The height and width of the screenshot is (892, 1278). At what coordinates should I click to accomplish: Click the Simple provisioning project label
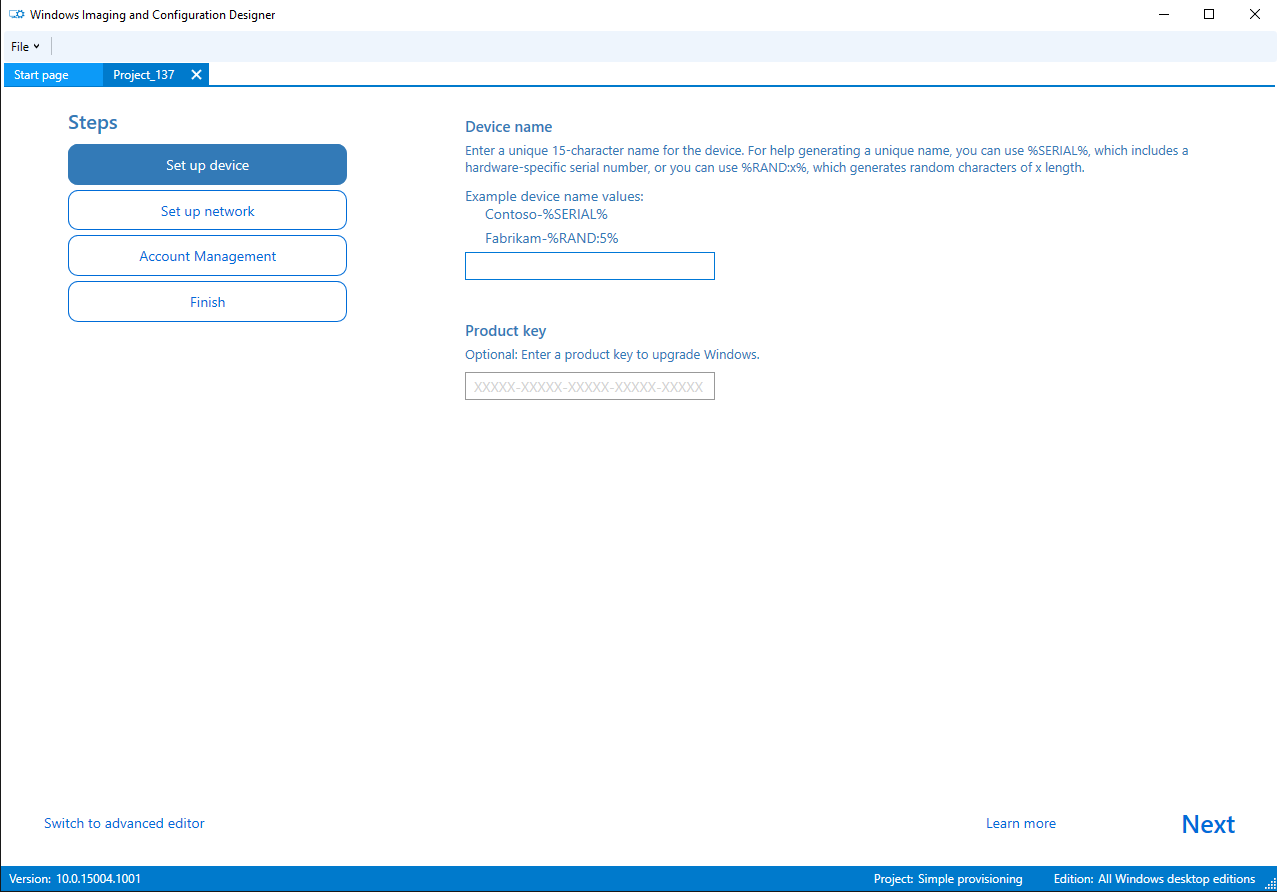point(969,879)
